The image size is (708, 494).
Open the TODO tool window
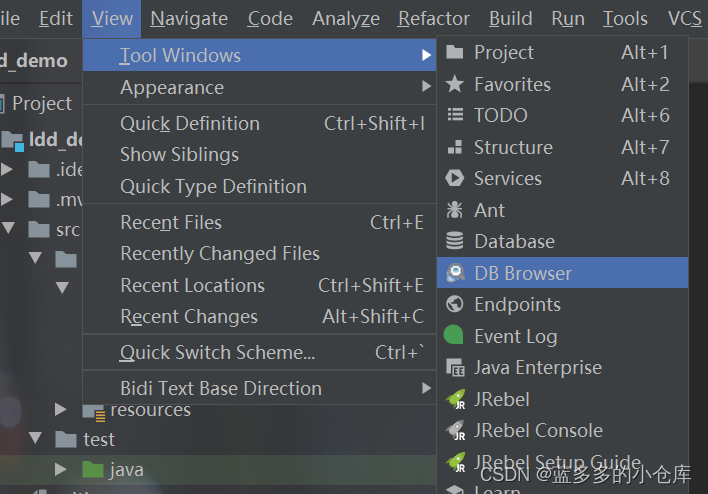click(562, 115)
